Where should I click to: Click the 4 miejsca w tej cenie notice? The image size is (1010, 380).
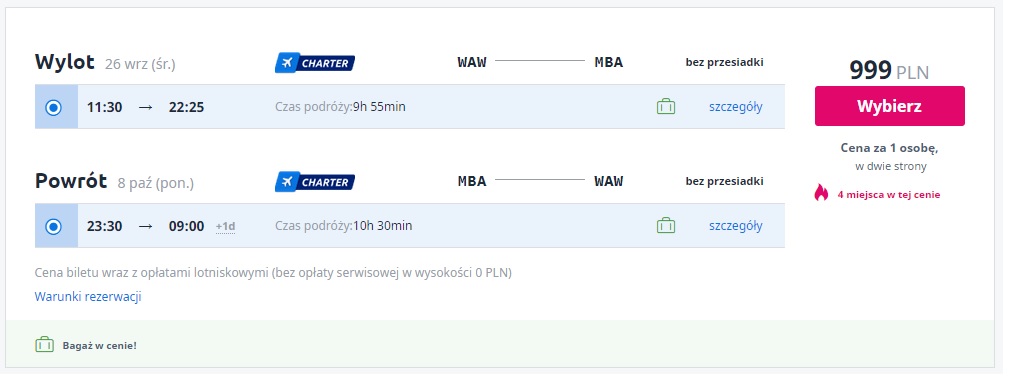tap(888, 195)
